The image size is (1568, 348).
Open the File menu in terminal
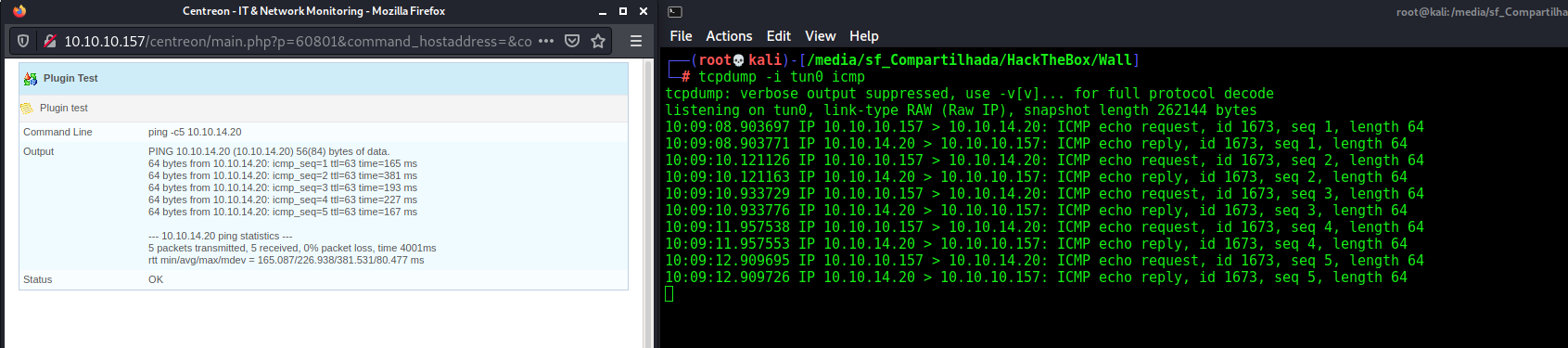point(681,36)
